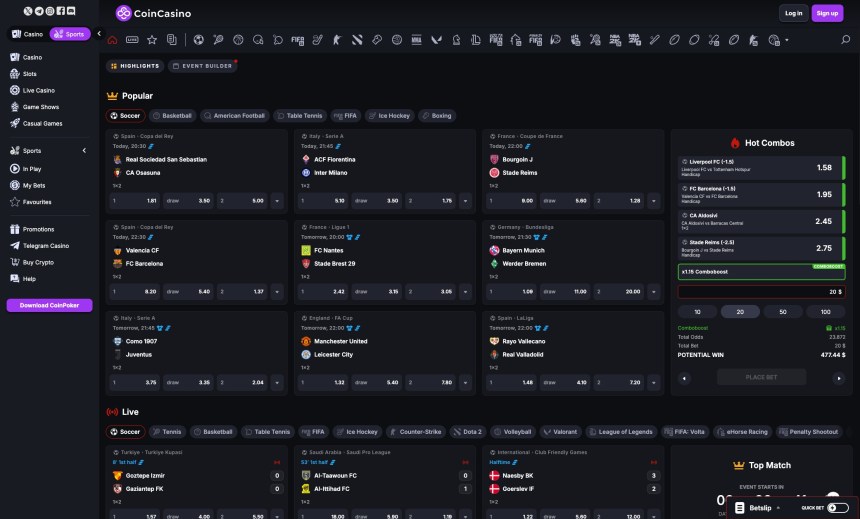This screenshot has width=860, height=519.
Task: Expand more markets for ACF Fiorentina match
Action: (465, 201)
